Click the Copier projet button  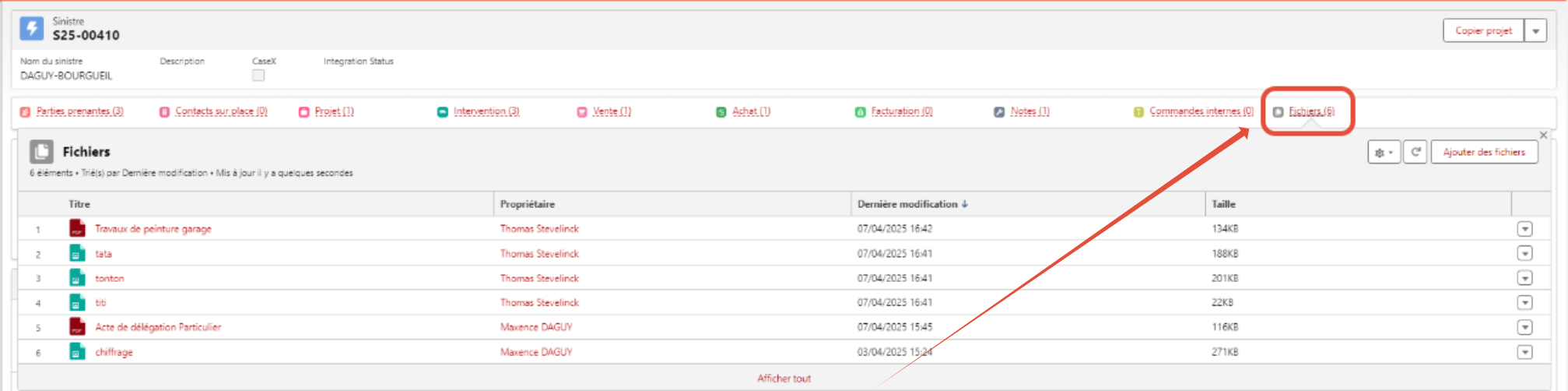[1483, 31]
